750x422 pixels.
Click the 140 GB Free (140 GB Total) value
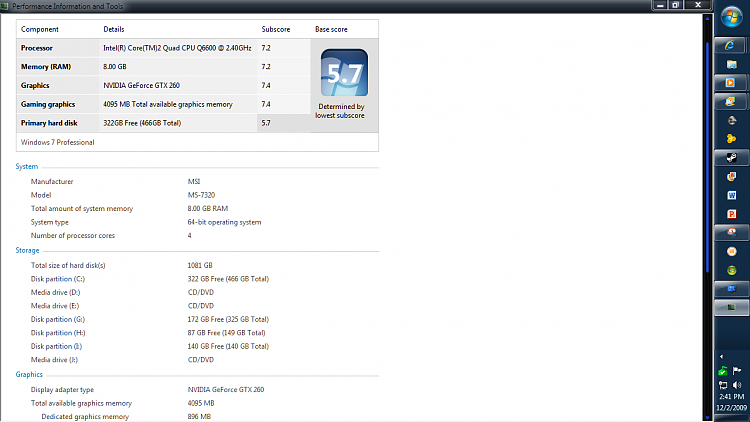228,346
